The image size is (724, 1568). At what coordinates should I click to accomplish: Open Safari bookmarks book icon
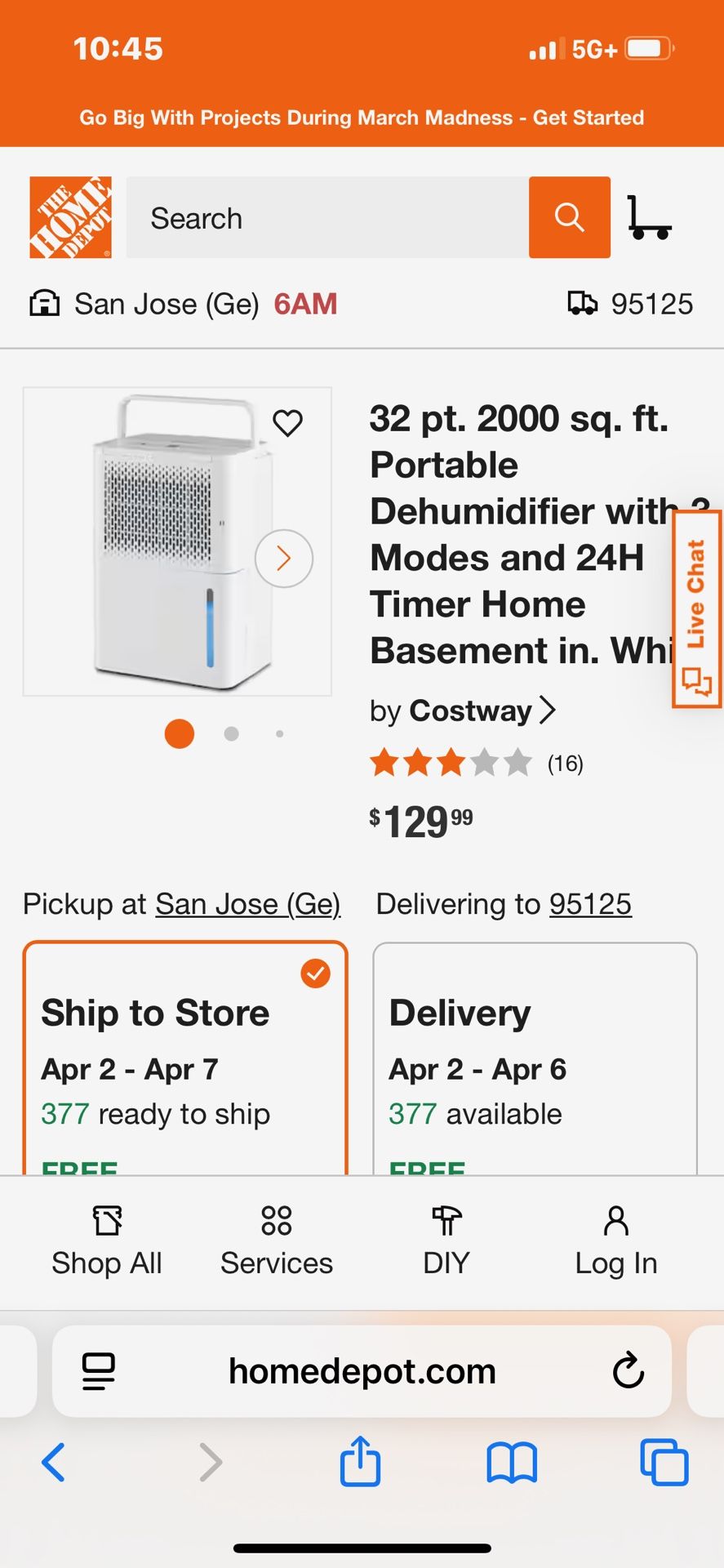pyautogui.click(x=512, y=1461)
